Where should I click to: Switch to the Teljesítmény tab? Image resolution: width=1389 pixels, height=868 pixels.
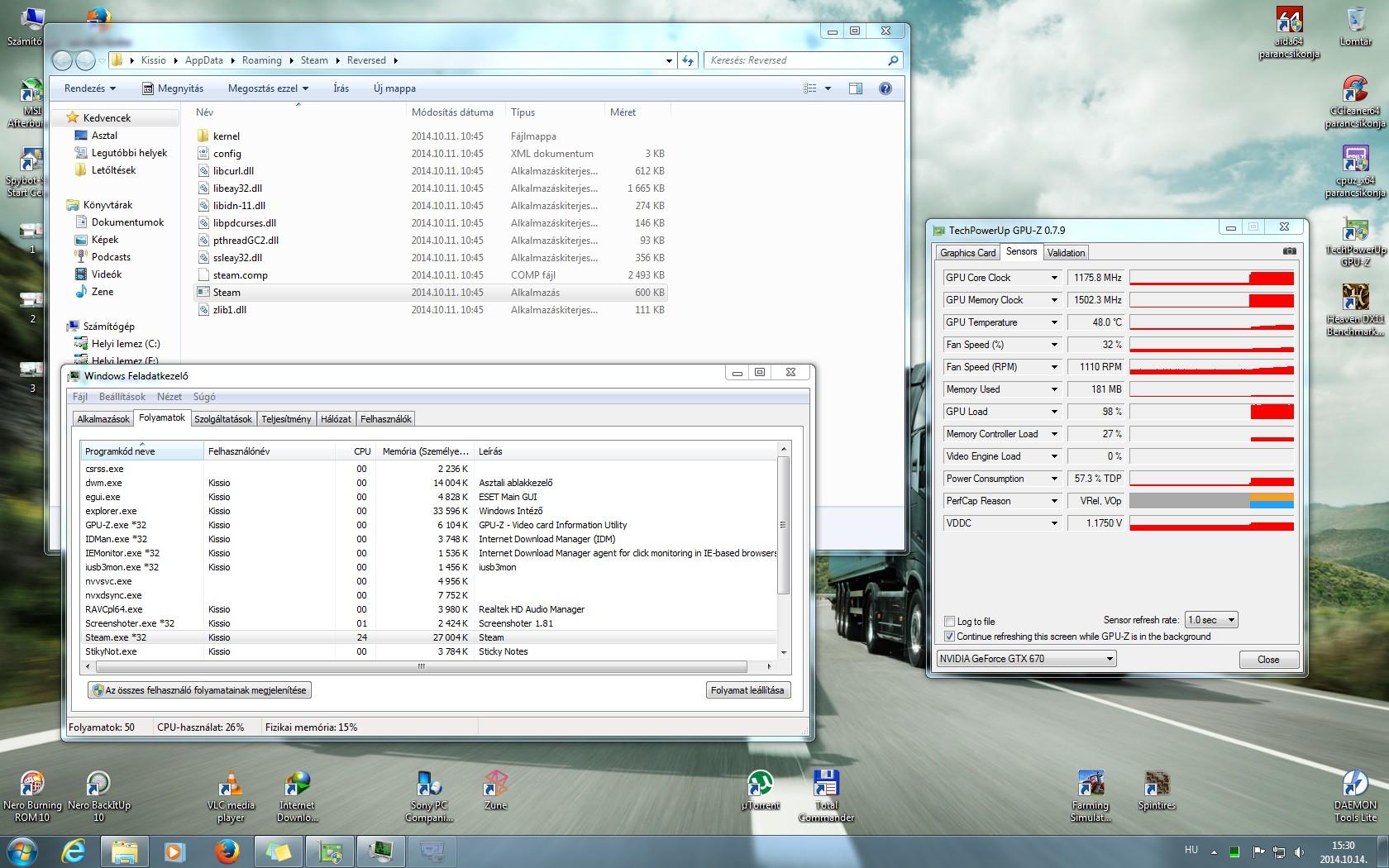286,419
